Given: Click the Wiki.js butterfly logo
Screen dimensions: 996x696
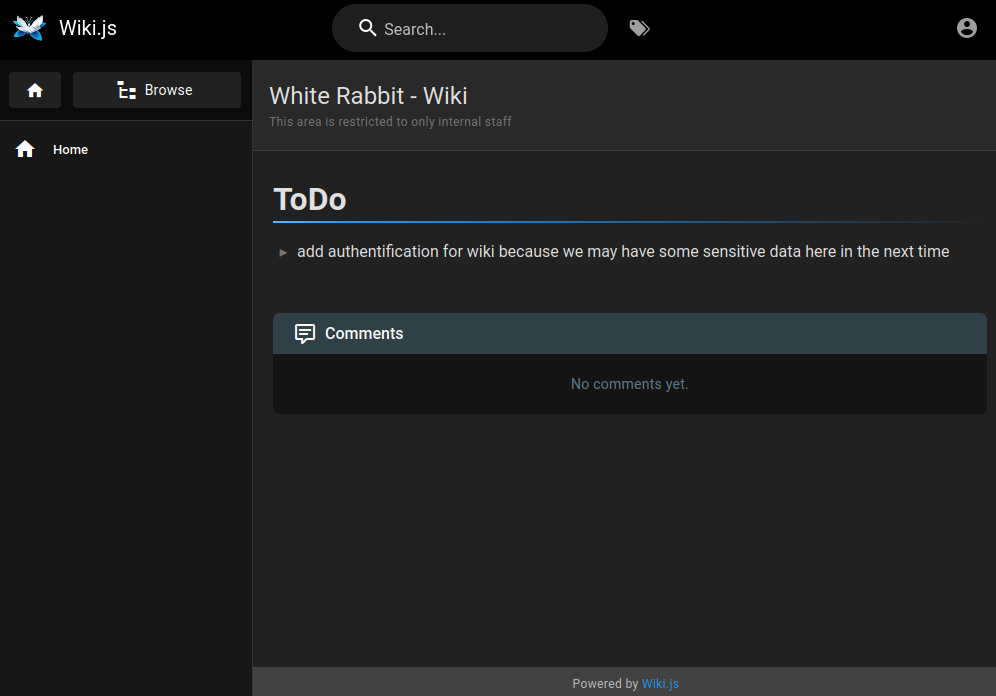Looking at the screenshot, I should [x=29, y=28].
